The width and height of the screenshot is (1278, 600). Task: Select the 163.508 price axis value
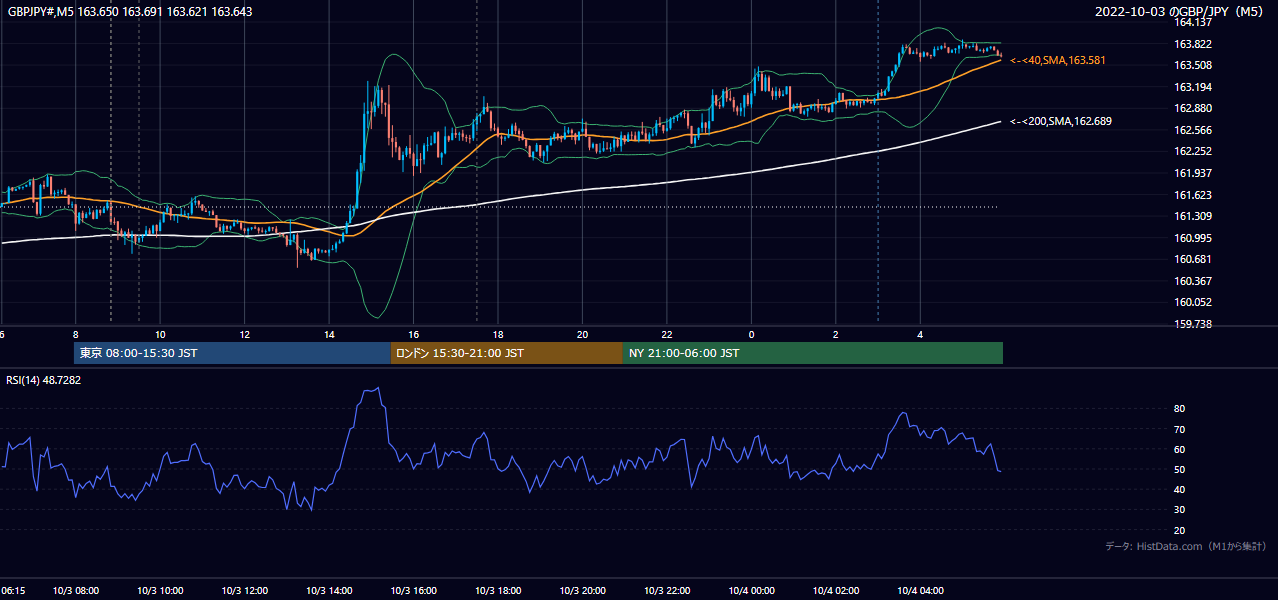[1192, 65]
